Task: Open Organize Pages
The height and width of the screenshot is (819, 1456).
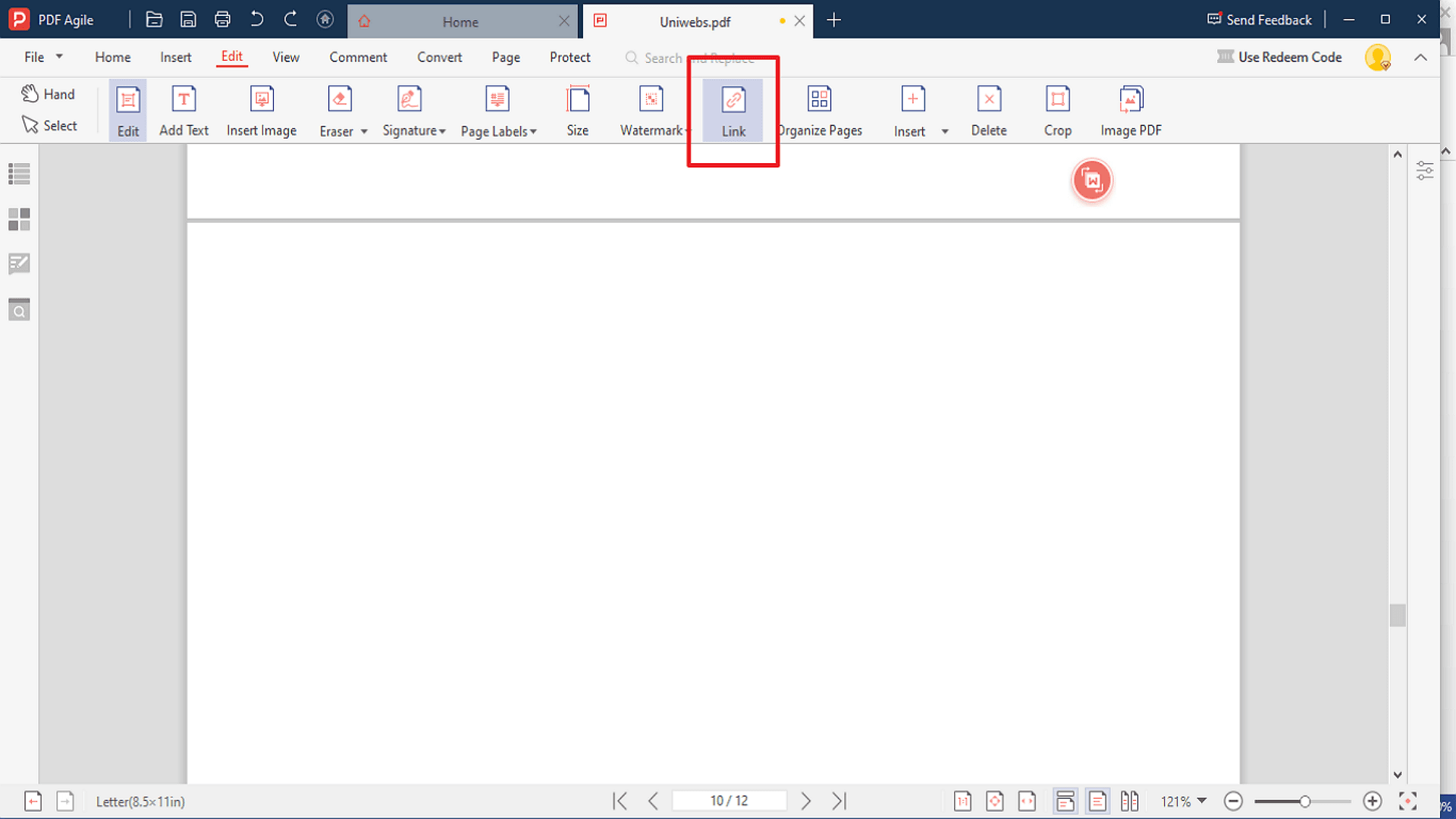Action: [x=820, y=111]
